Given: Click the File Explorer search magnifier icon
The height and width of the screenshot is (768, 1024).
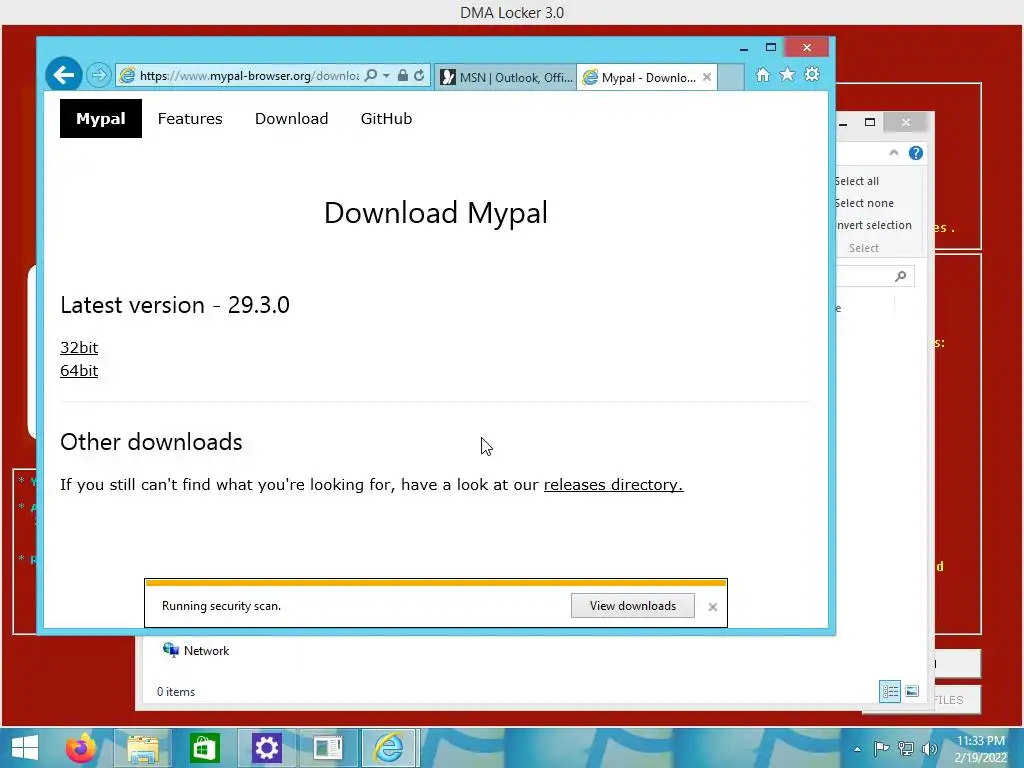Looking at the screenshot, I should coord(901,276).
